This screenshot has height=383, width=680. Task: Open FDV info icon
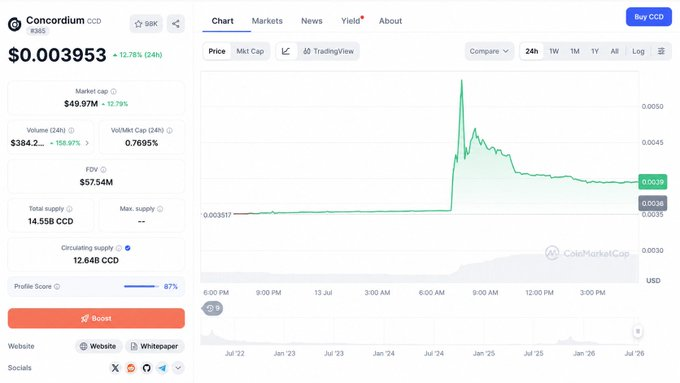click(x=103, y=170)
